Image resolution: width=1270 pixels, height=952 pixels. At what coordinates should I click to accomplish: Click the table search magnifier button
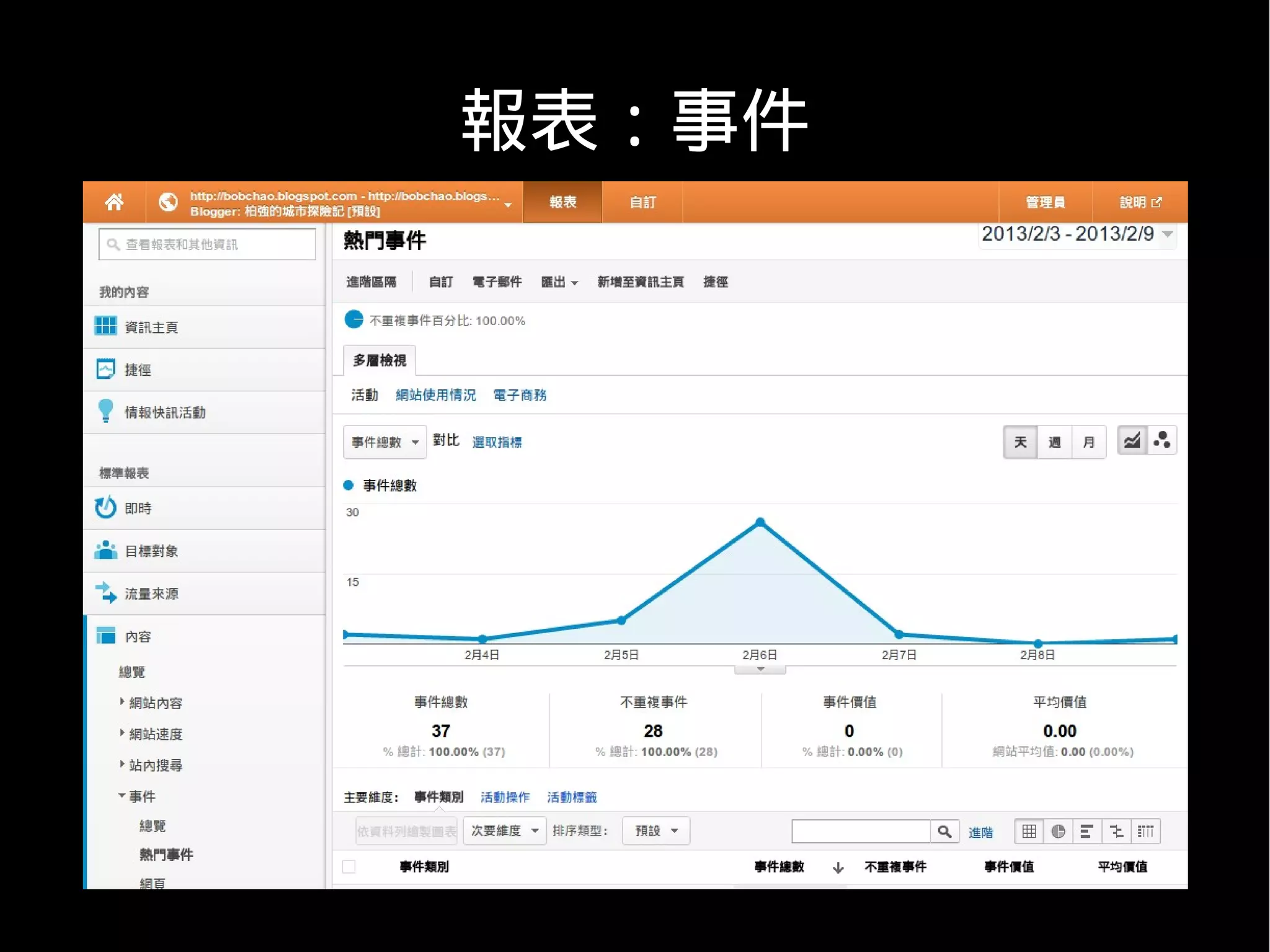click(x=944, y=831)
